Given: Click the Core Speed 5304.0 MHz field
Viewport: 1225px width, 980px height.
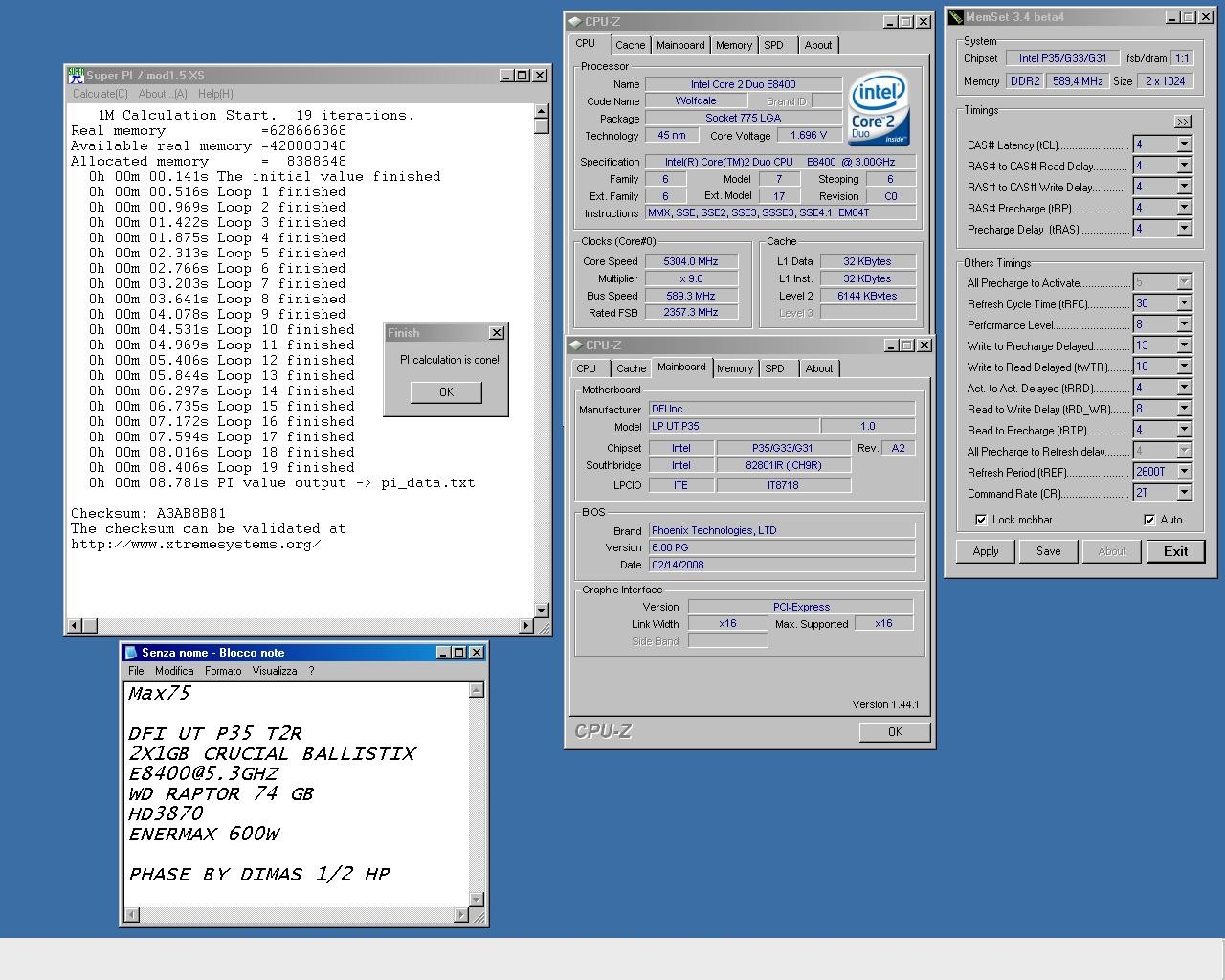Looking at the screenshot, I should click(x=691, y=261).
